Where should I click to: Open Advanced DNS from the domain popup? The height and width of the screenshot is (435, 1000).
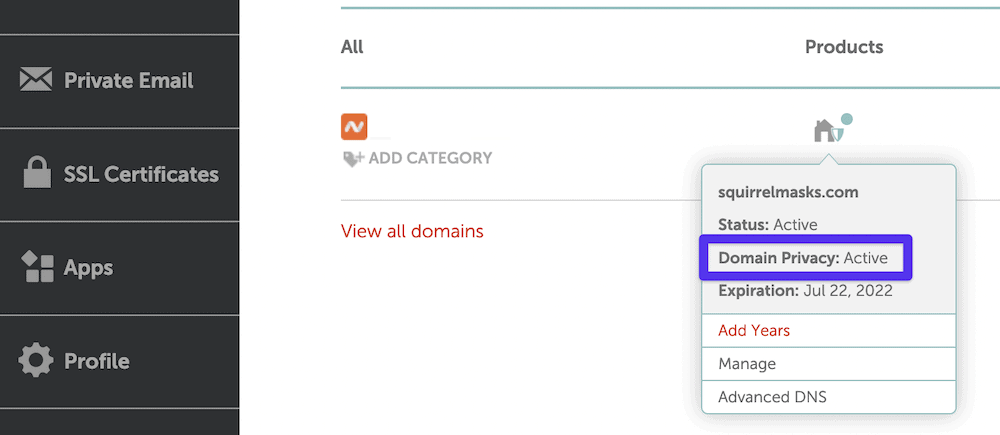pos(772,397)
